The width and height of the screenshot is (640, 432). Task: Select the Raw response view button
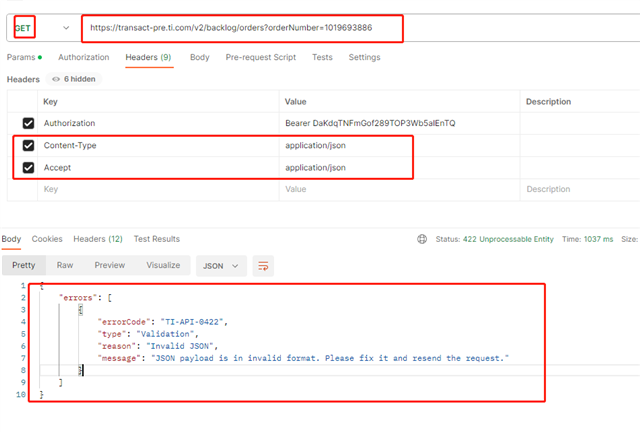click(x=65, y=265)
